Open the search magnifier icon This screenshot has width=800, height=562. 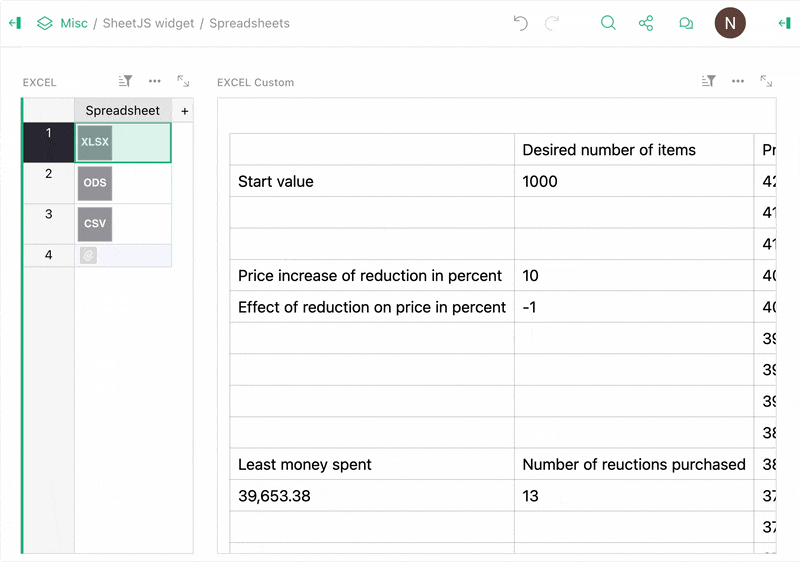tap(608, 23)
